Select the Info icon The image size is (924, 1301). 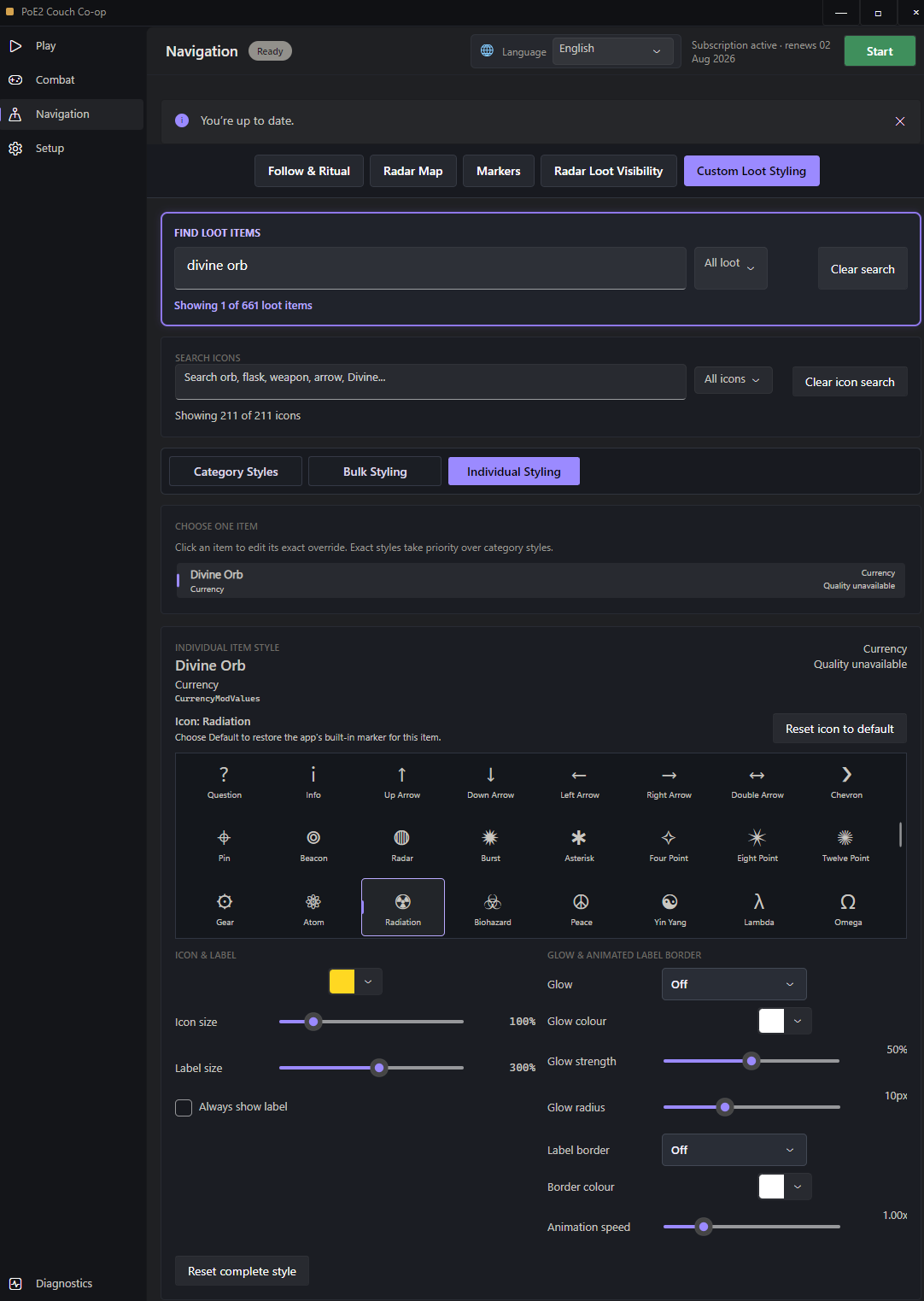[313, 781]
